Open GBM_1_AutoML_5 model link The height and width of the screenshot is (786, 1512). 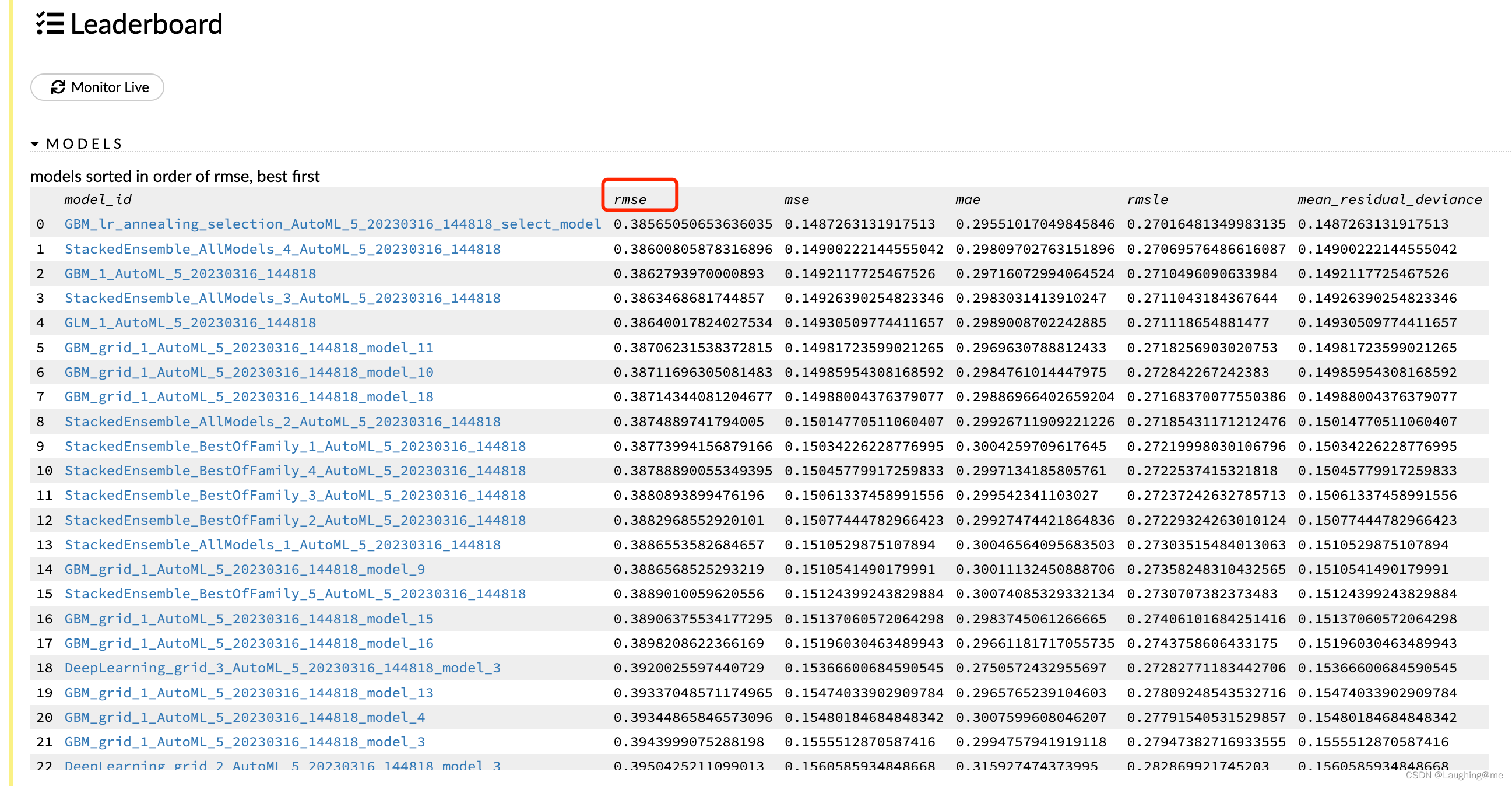190,273
